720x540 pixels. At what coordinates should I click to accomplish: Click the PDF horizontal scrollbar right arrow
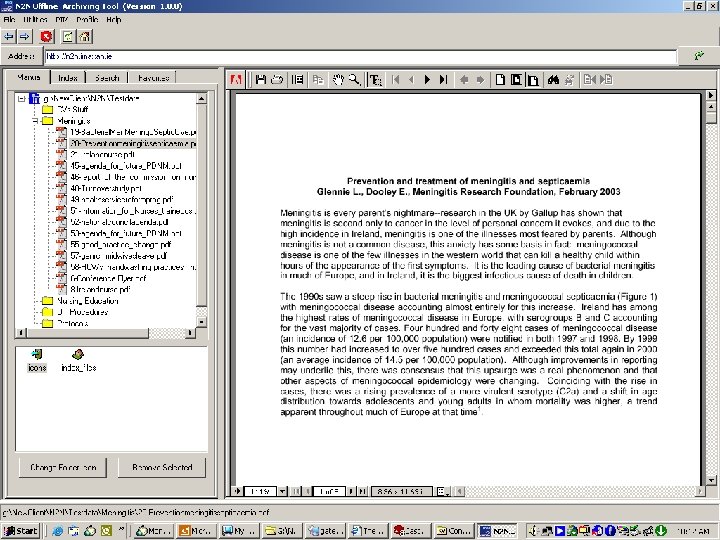700,491
